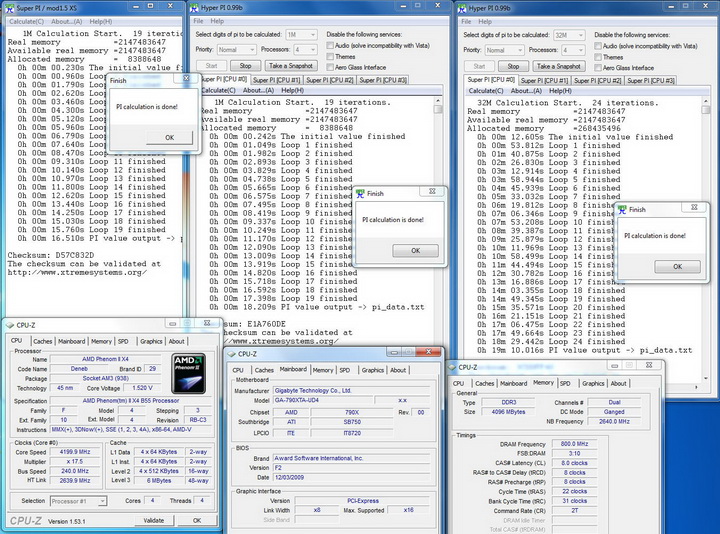Switch to Super PI [CPU #3] tab in 32M Hyper PI

651,80
